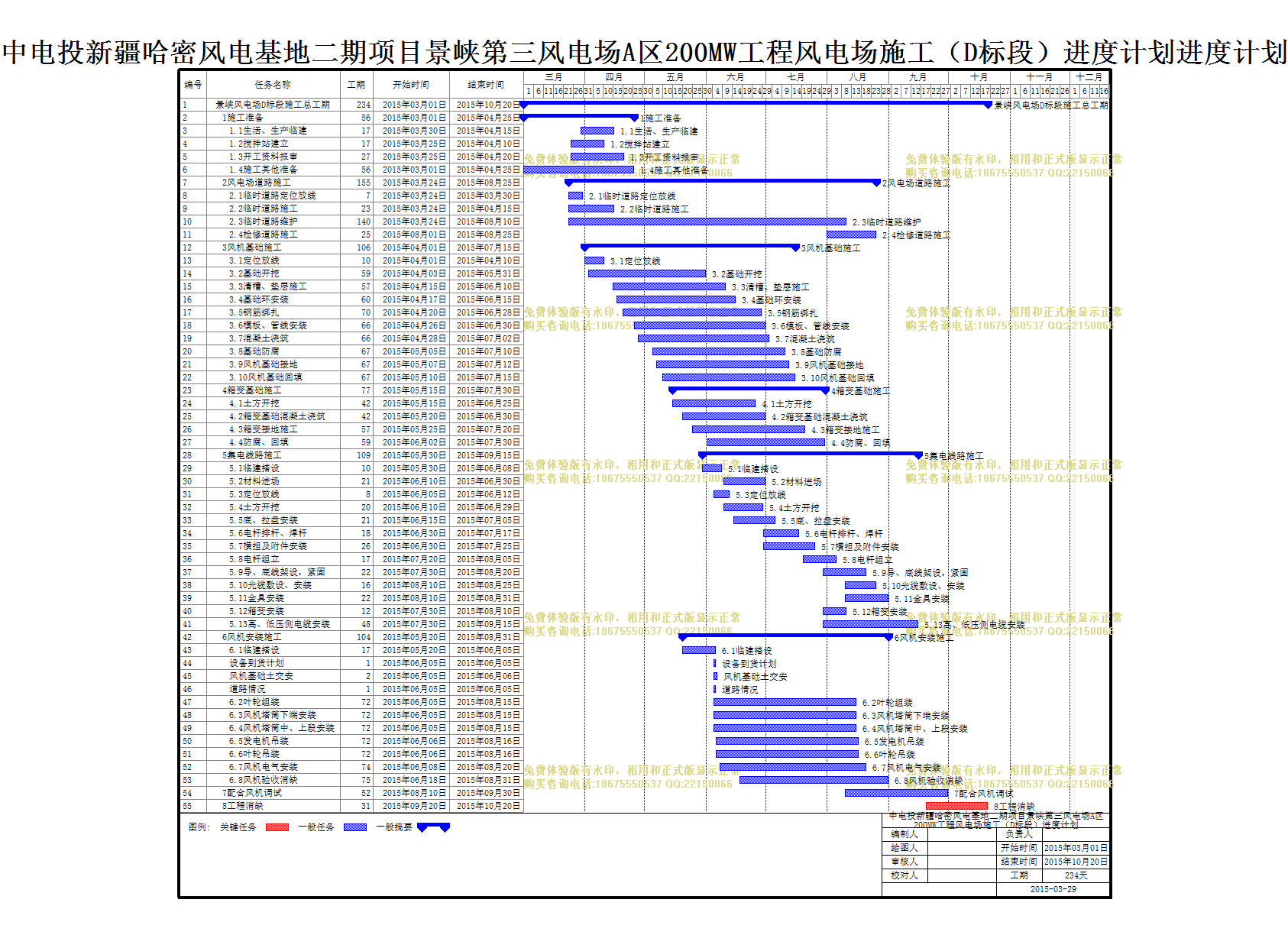Image resolution: width=1288 pixels, height=935 pixels.
Task: Click bar label 5.2材料进场 in chart area
Action: [796, 482]
